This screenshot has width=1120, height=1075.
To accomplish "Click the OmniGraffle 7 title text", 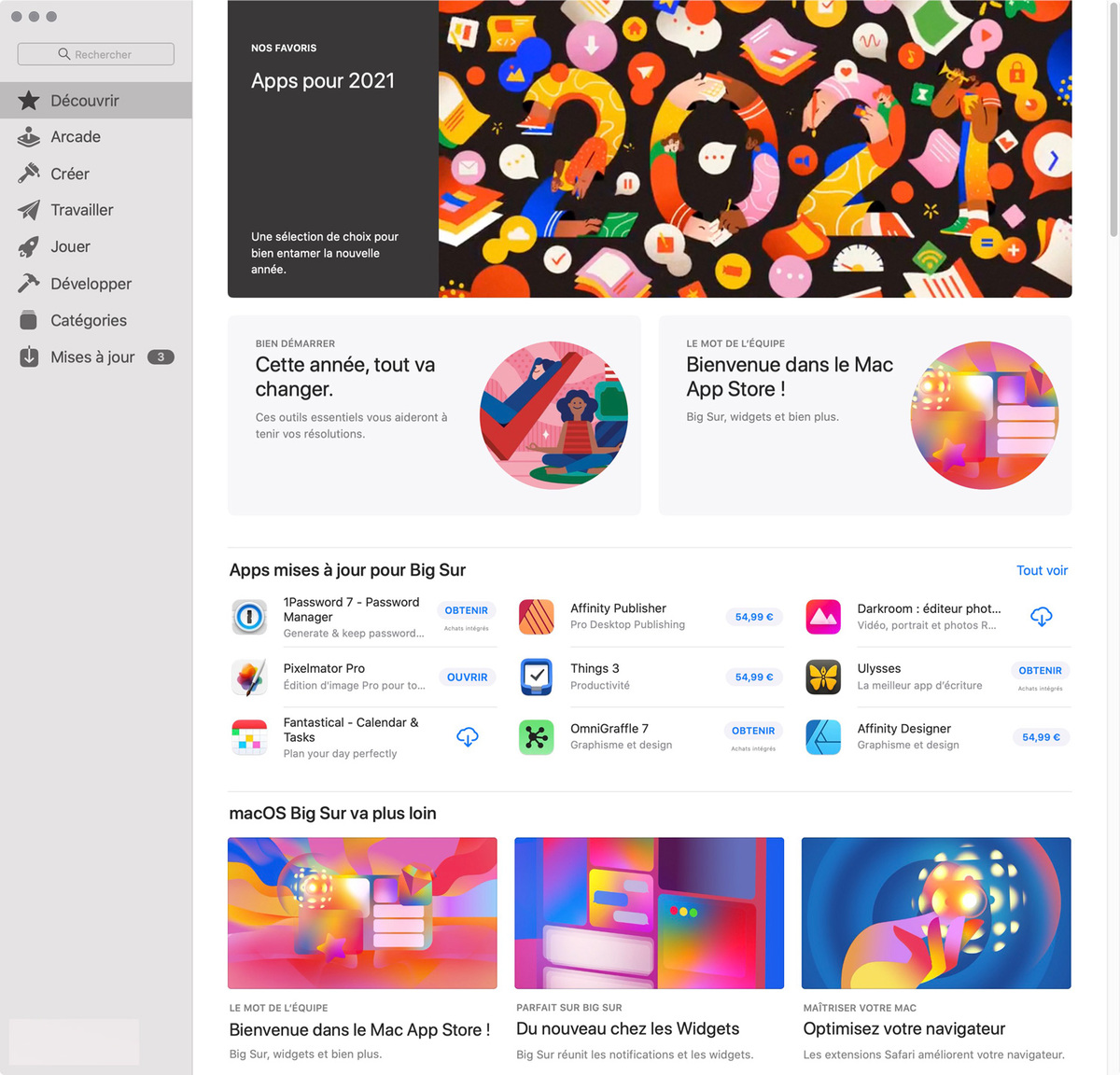I will tap(609, 729).
